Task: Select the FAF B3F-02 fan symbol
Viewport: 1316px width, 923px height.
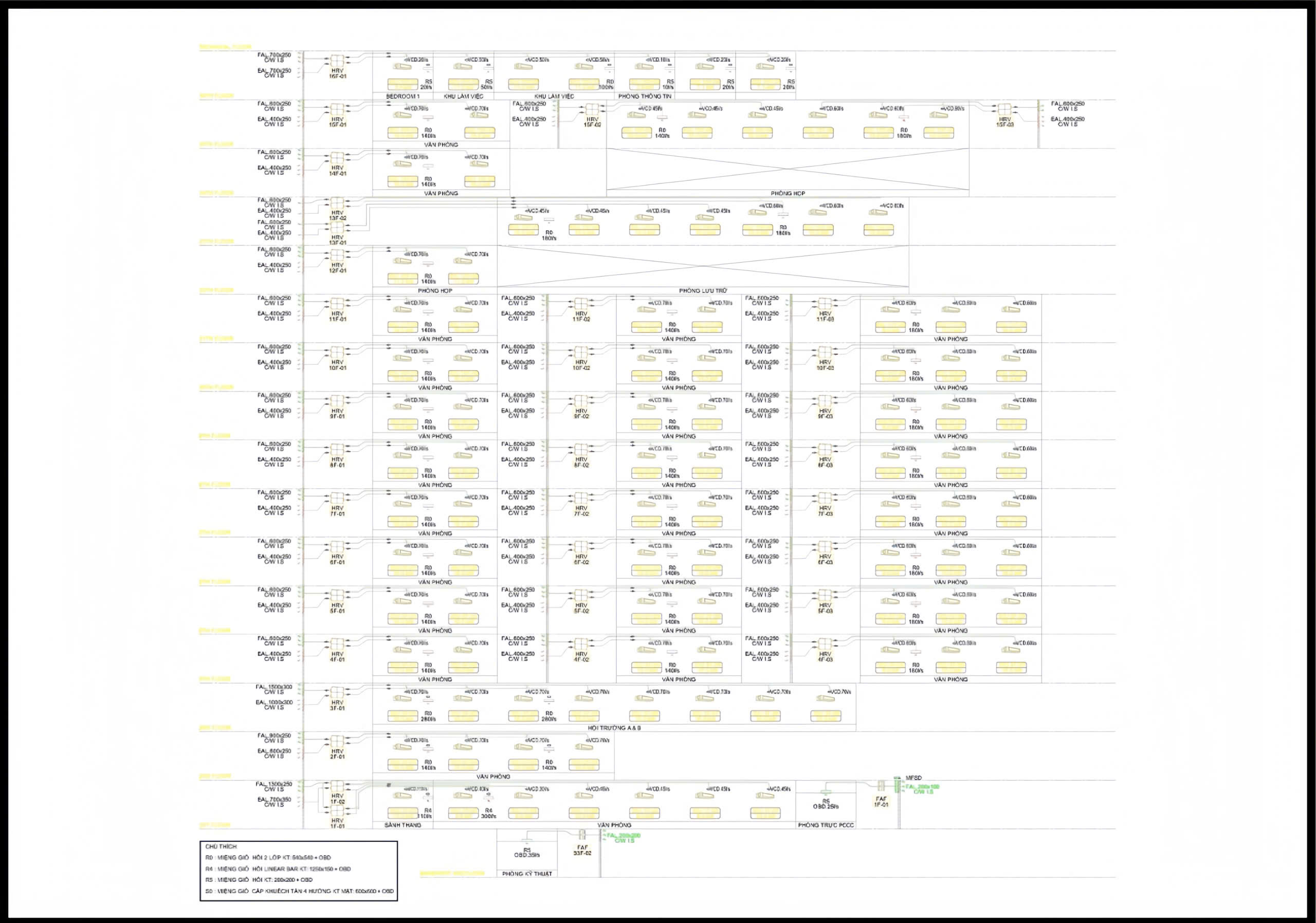Action: [x=582, y=835]
